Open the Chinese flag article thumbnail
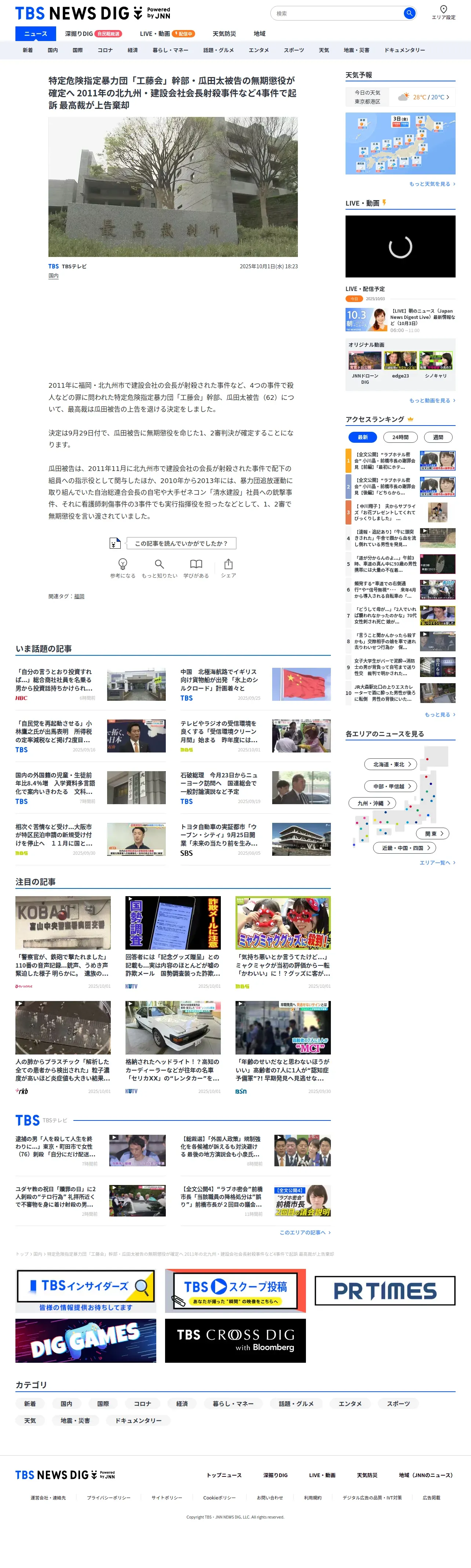The image size is (471, 1568). click(301, 684)
